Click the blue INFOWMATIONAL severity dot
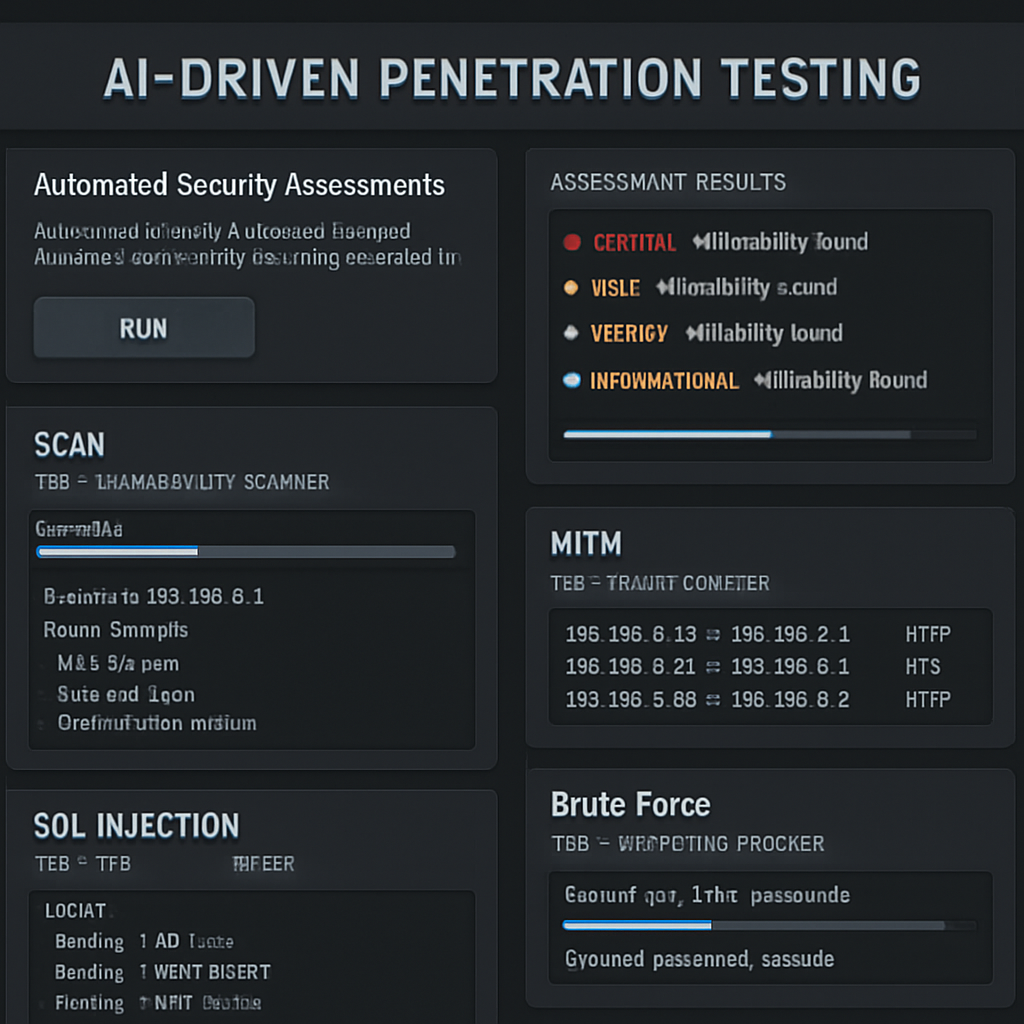The width and height of the screenshot is (1024, 1024). pyautogui.click(x=571, y=380)
